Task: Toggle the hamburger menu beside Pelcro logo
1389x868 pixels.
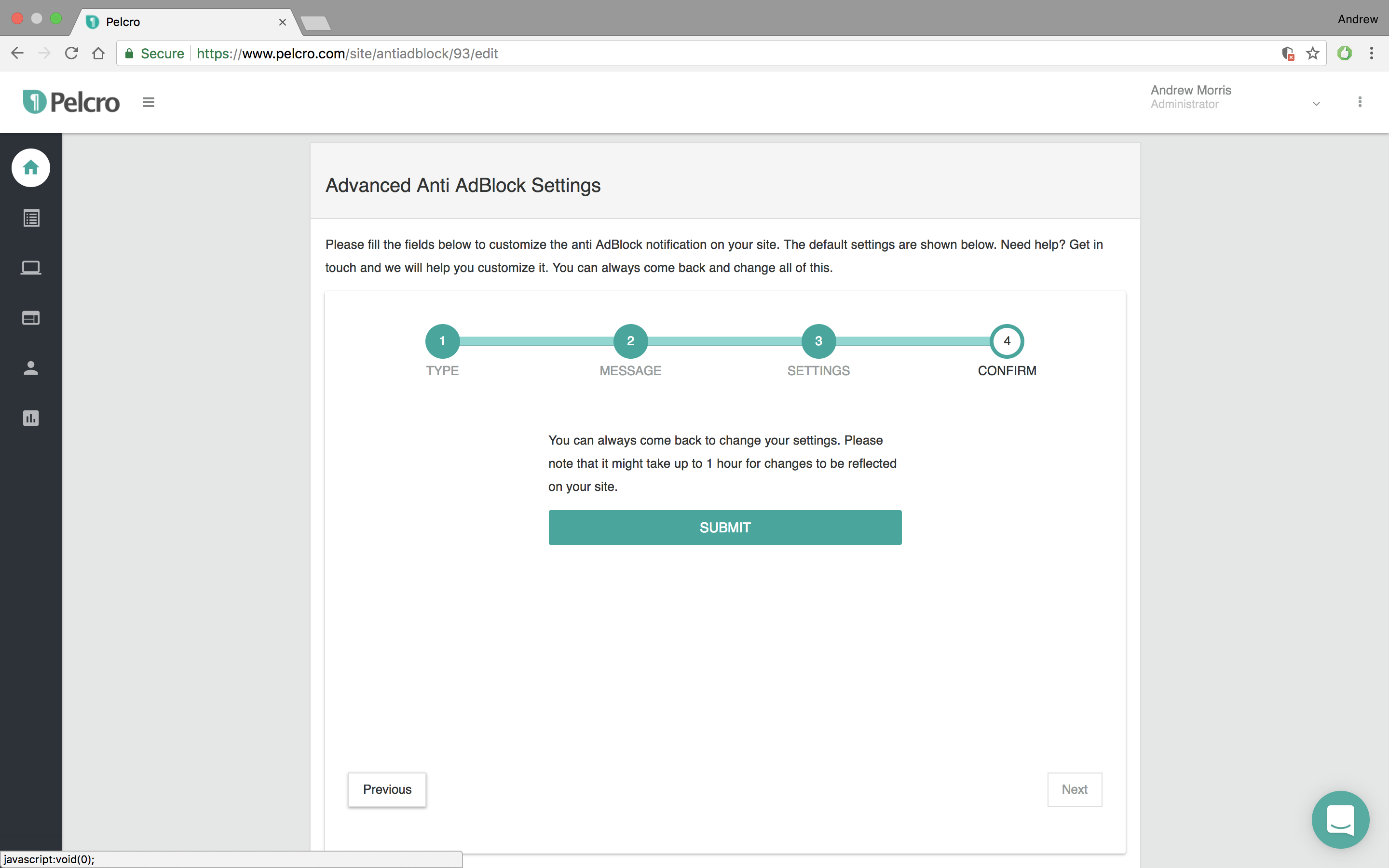Action: [x=149, y=103]
